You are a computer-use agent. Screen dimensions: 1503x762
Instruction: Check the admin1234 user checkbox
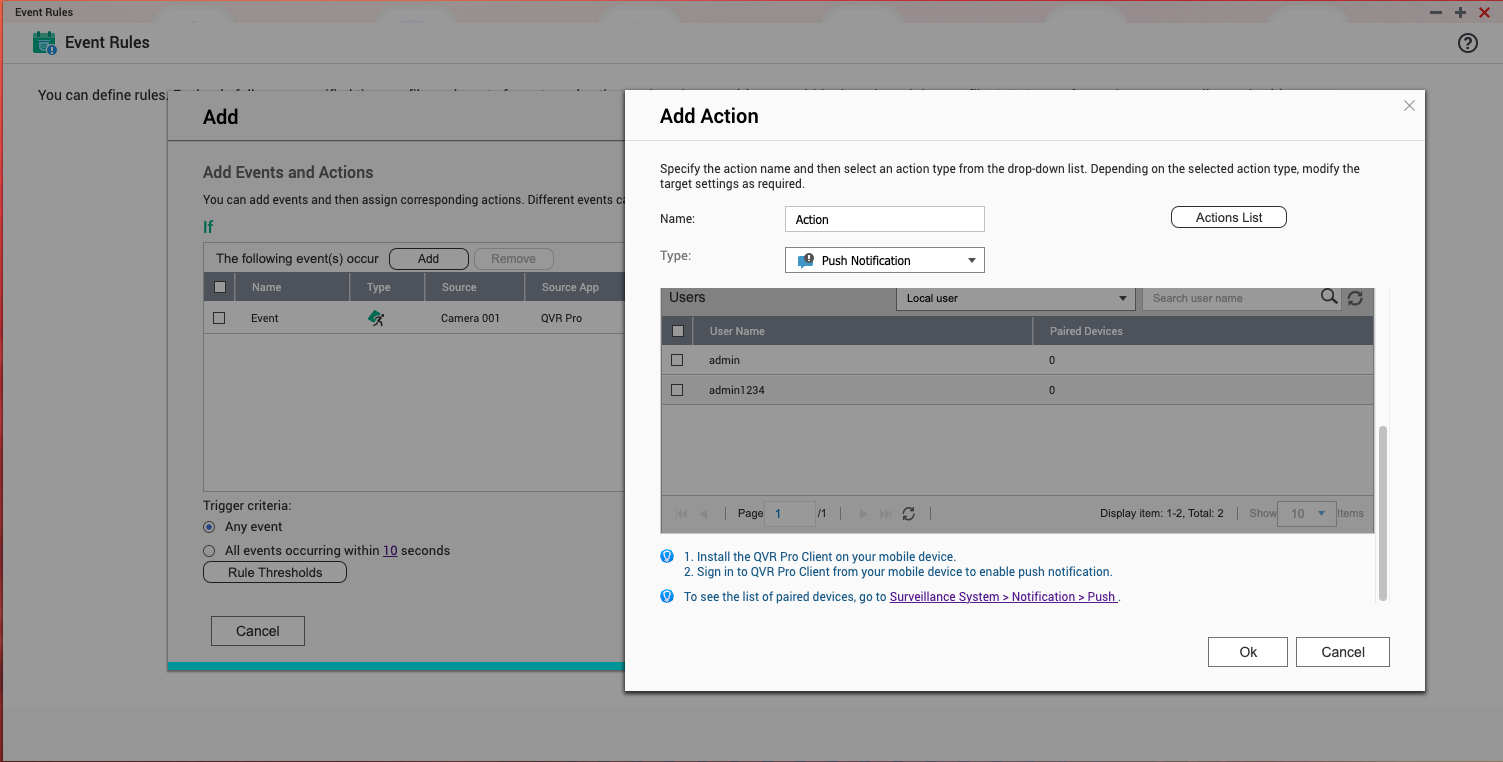point(677,390)
